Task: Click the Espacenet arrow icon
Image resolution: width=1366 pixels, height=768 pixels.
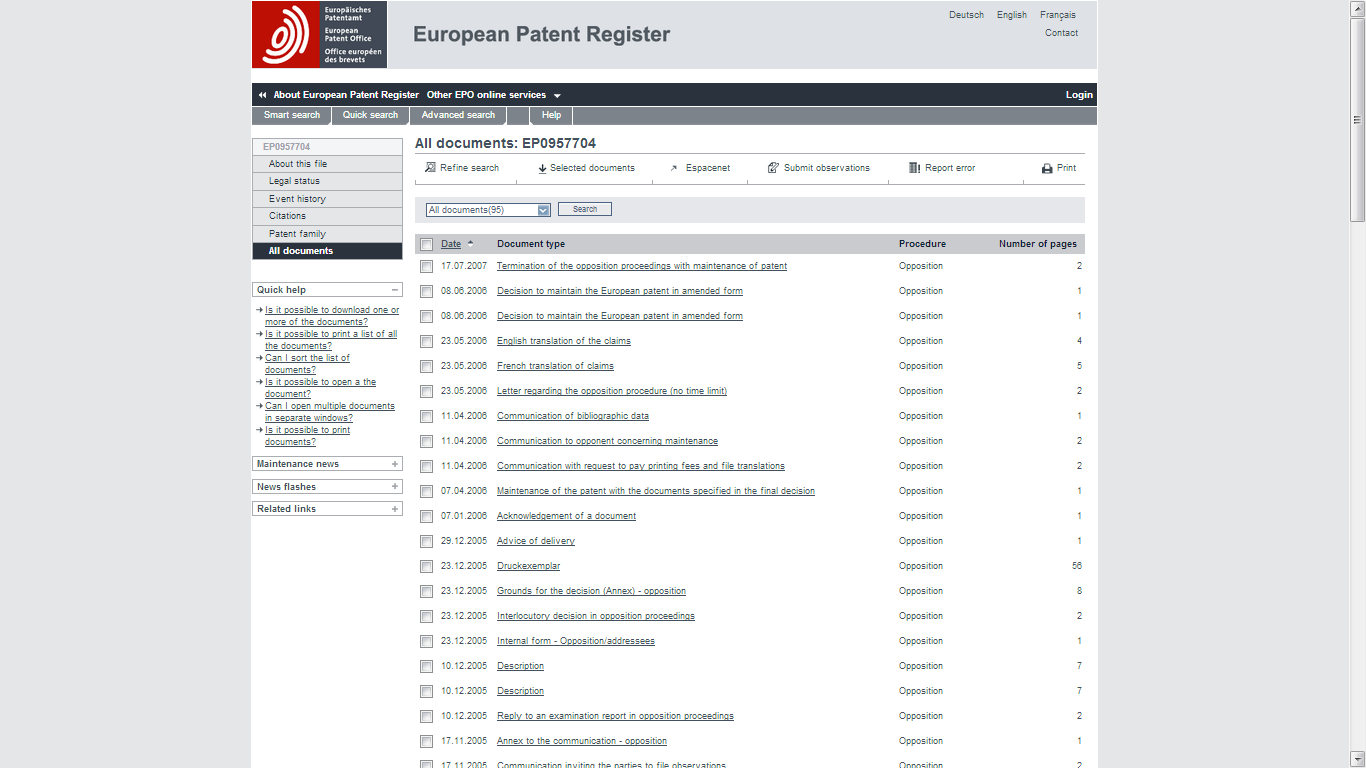Action: pos(674,168)
